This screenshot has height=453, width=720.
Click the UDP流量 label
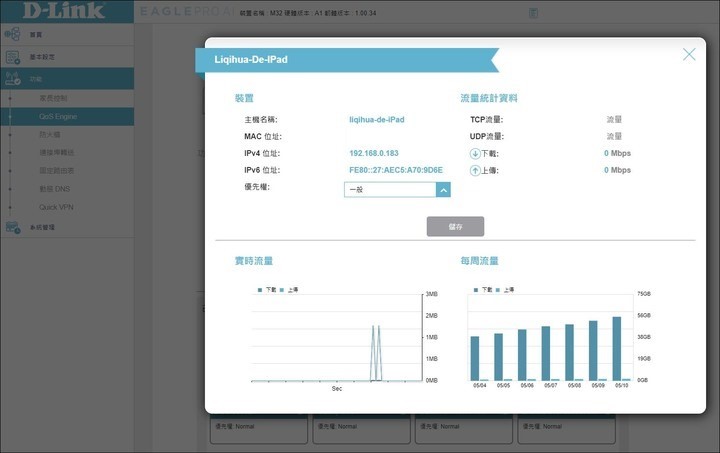(x=487, y=136)
